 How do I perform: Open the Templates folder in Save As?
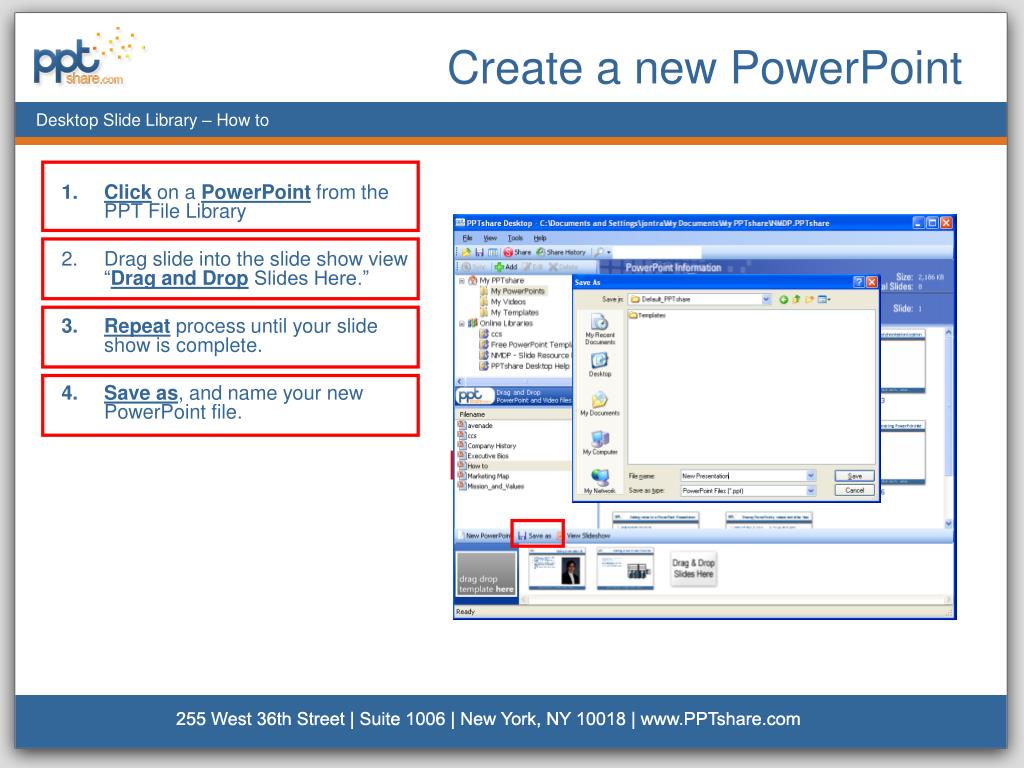click(647, 315)
